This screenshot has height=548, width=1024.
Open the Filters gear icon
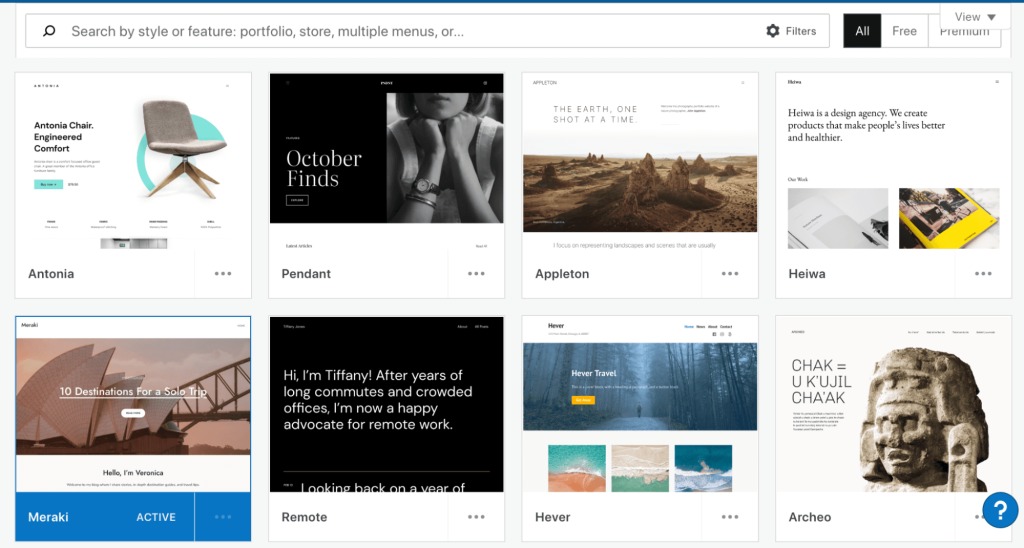773,31
